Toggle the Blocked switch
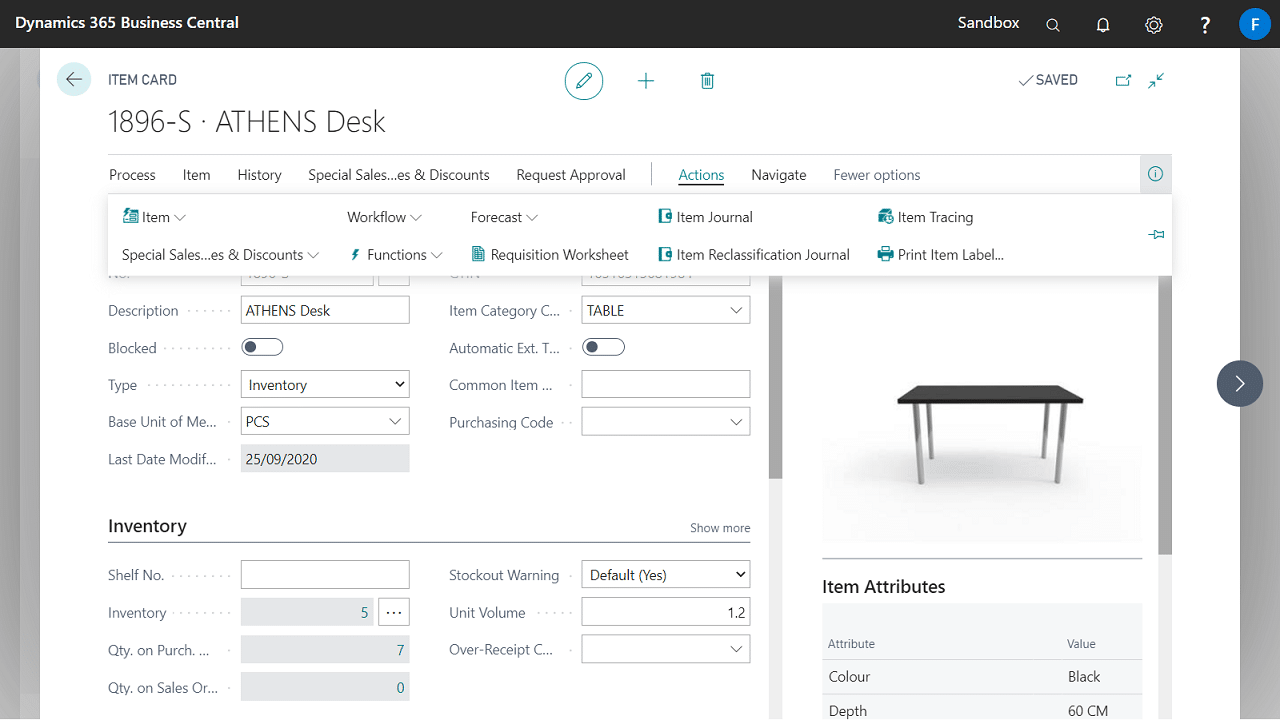 pyautogui.click(x=262, y=347)
